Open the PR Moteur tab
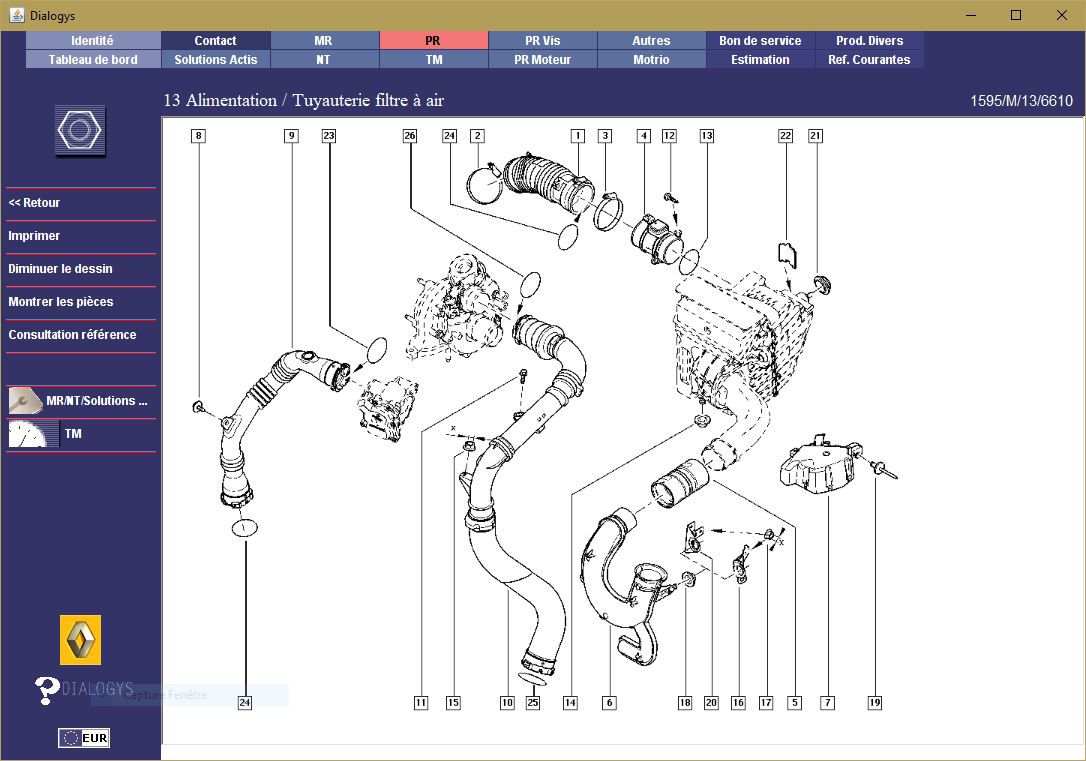 [542, 60]
